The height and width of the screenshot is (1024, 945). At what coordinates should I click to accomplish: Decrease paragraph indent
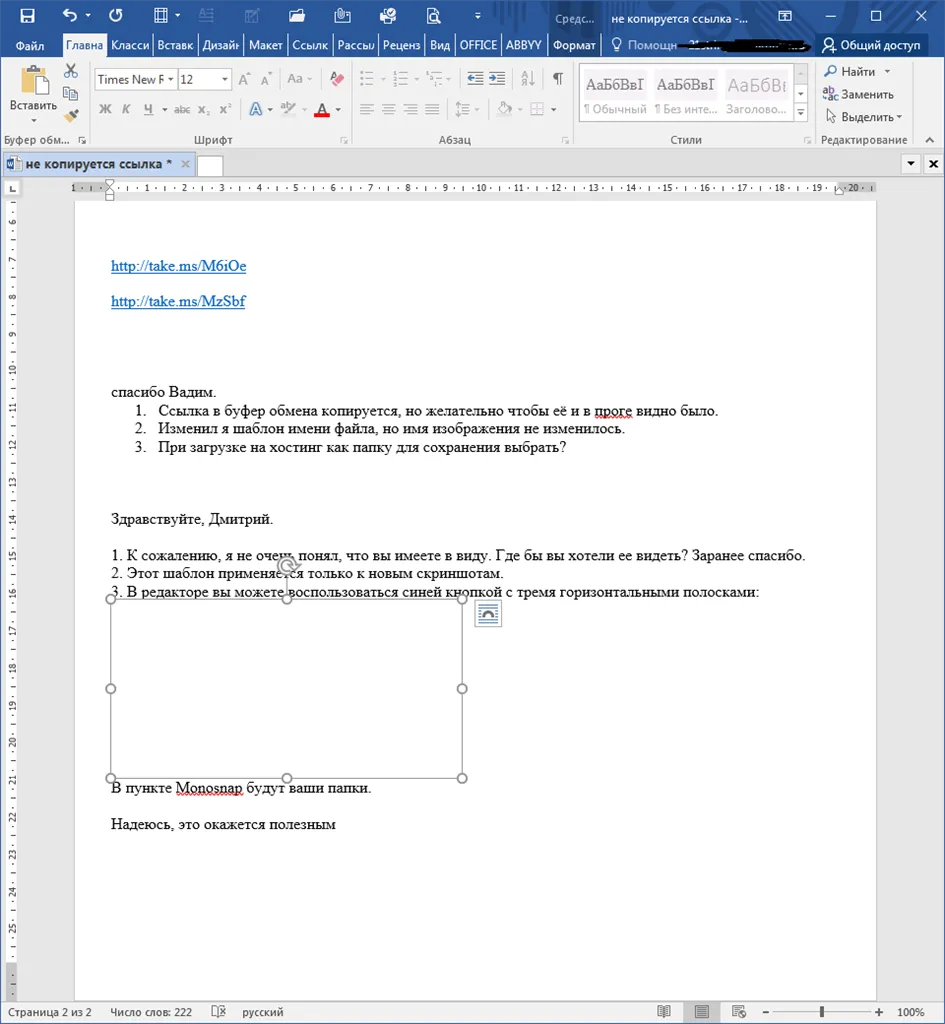pyautogui.click(x=475, y=79)
